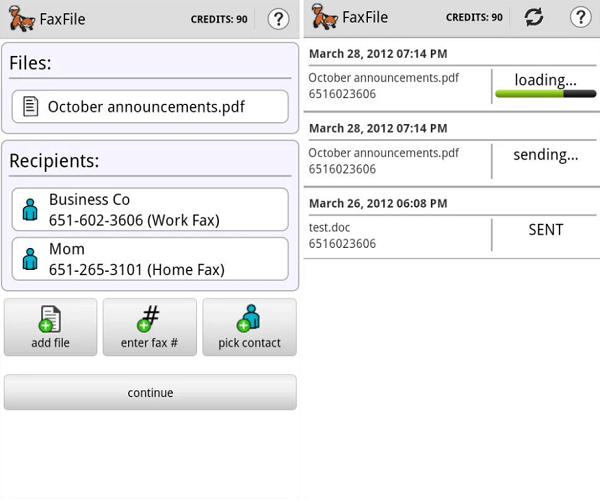Screen dimensions: 600x501
Task: Open the fax entry showing sending status
Action: click(398, 161)
